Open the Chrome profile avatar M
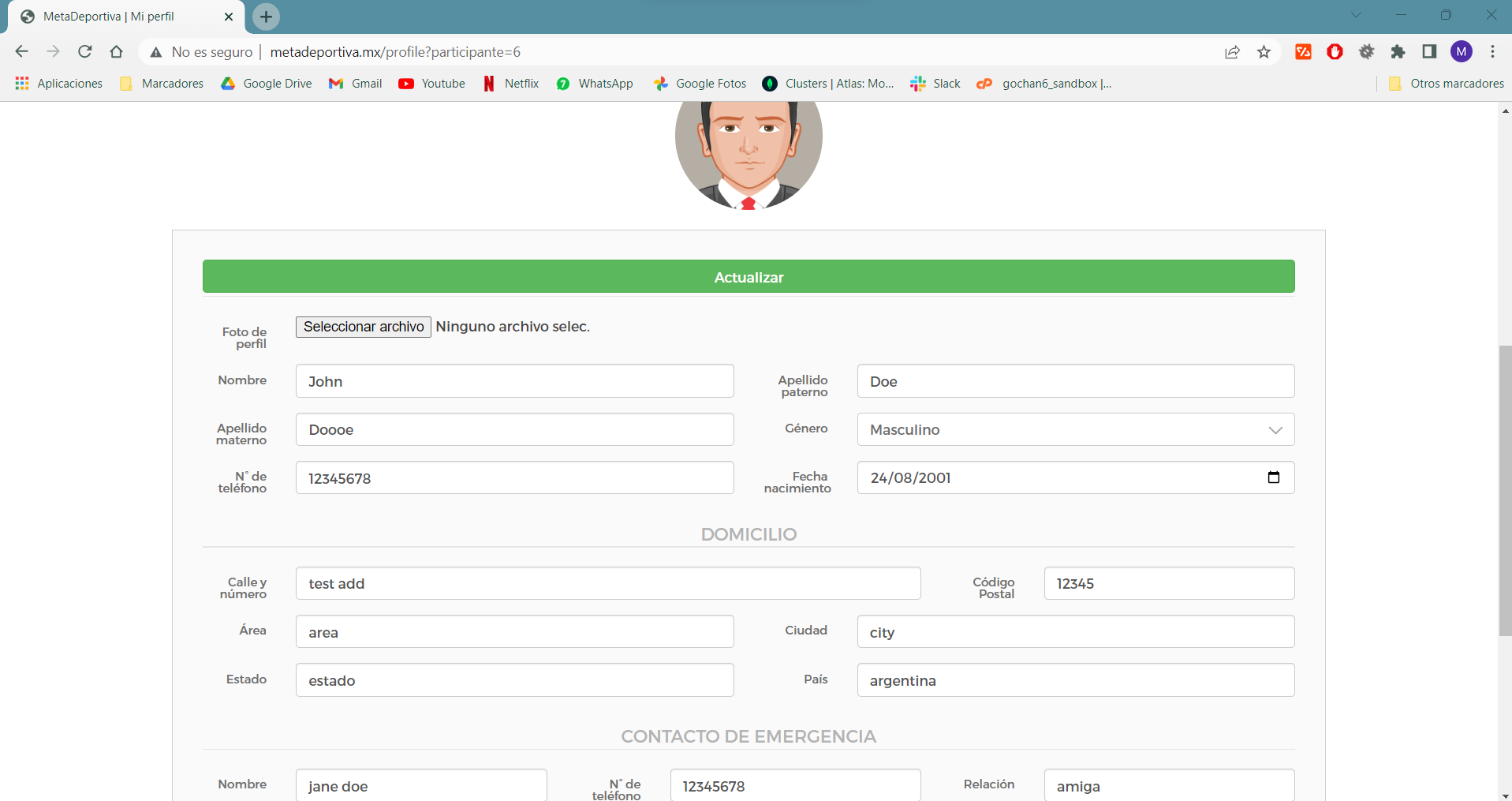 coord(1462,52)
